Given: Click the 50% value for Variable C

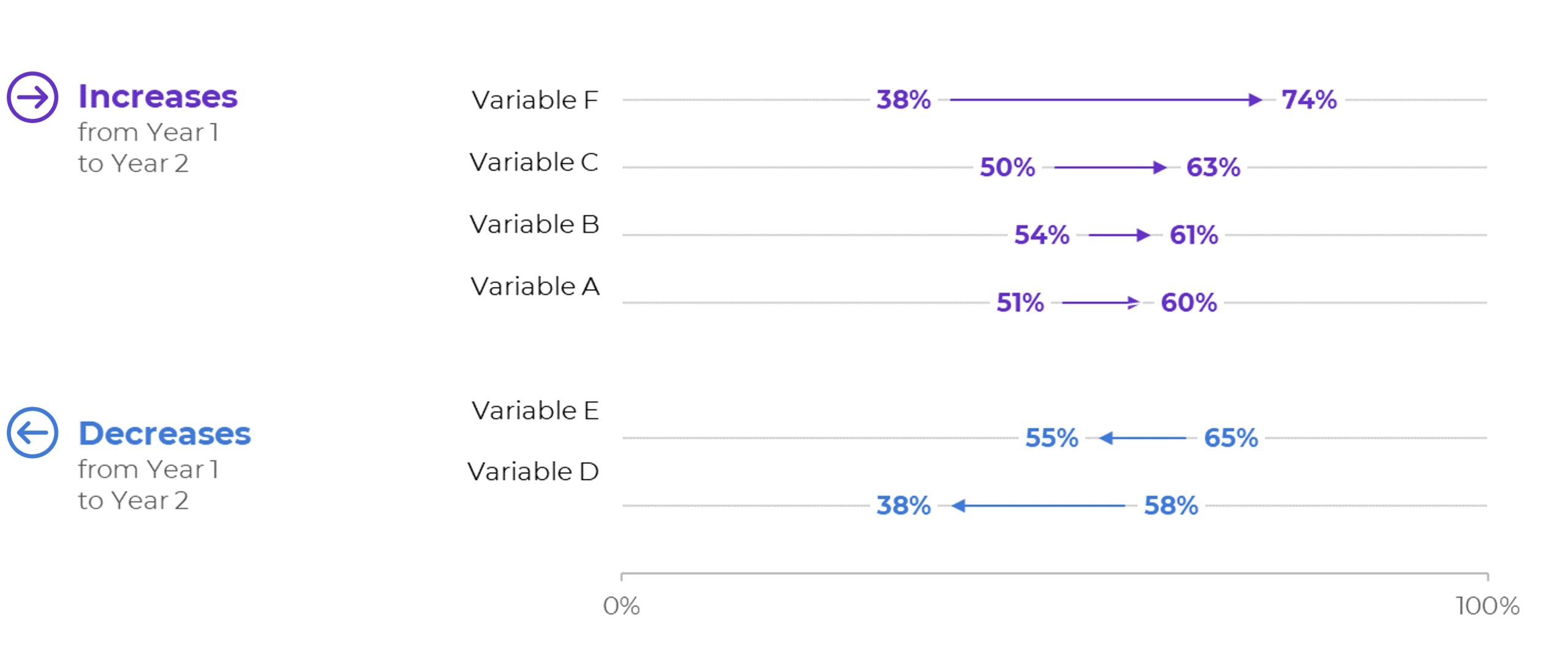Looking at the screenshot, I should (x=1008, y=167).
